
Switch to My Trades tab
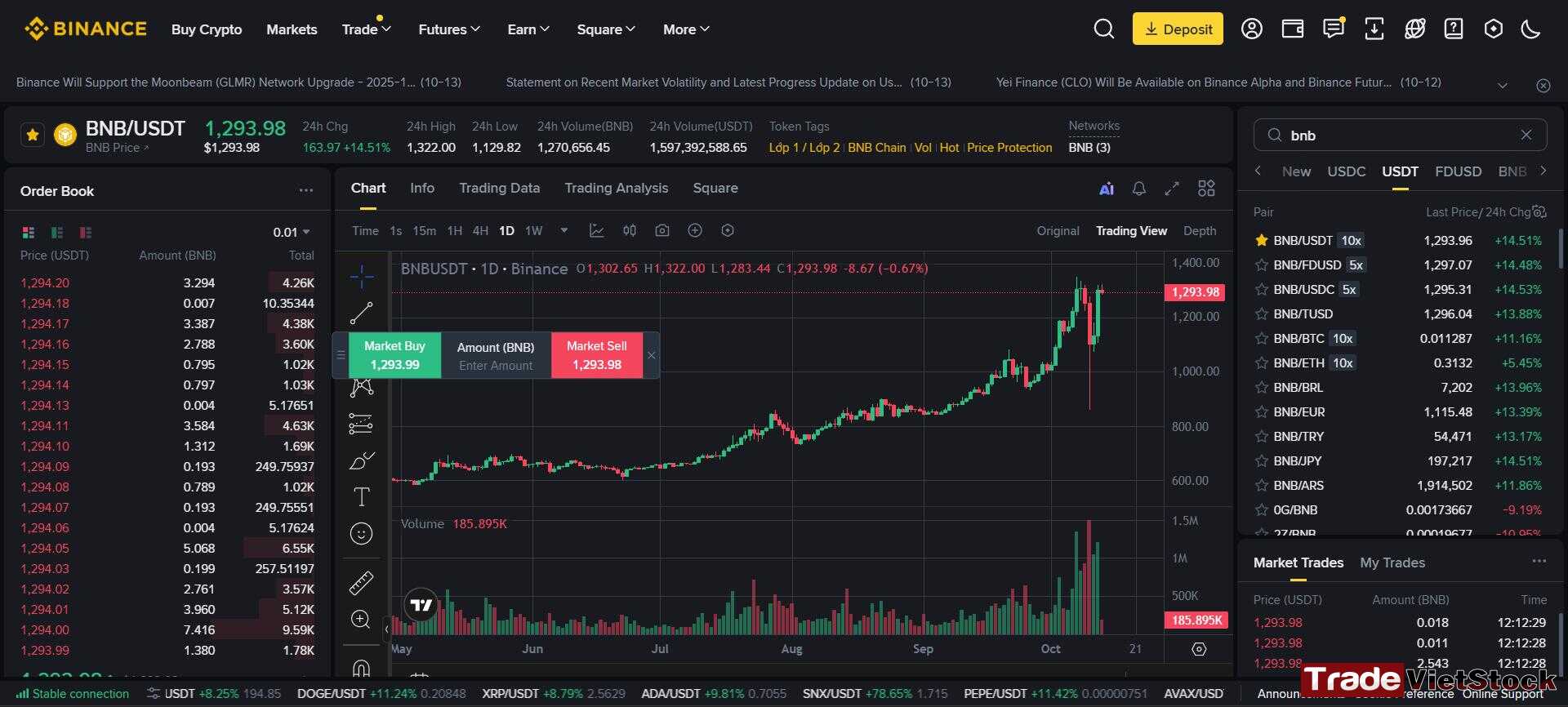[1392, 562]
